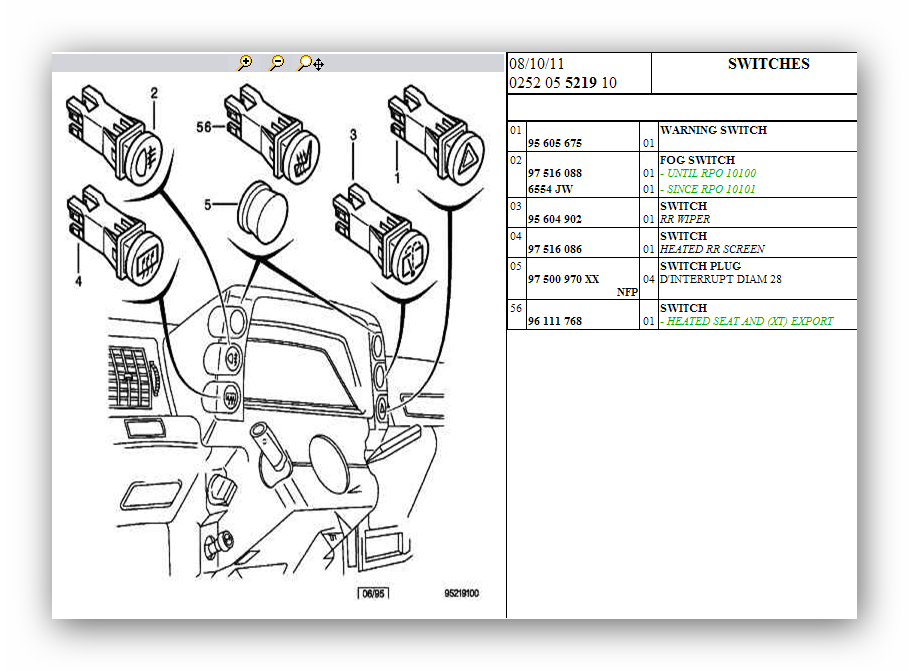Select part number 96 111 768
The height and width of the screenshot is (671, 909).
coord(554,321)
